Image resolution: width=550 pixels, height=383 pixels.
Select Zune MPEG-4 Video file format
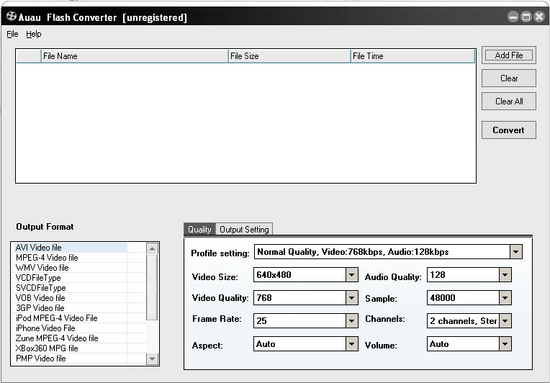(x=70, y=338)
